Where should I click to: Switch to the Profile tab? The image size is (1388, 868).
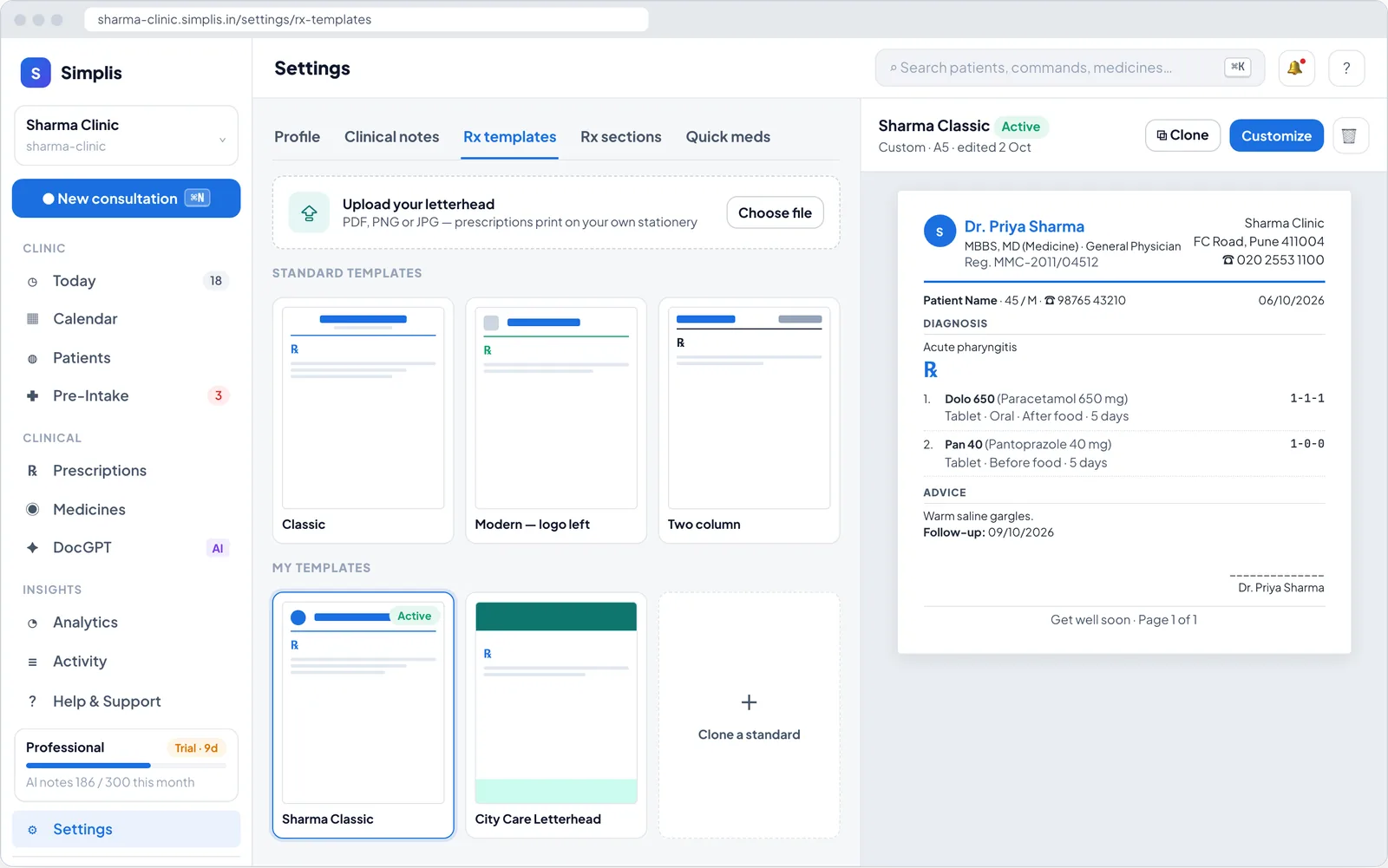(x=297, y=137)
